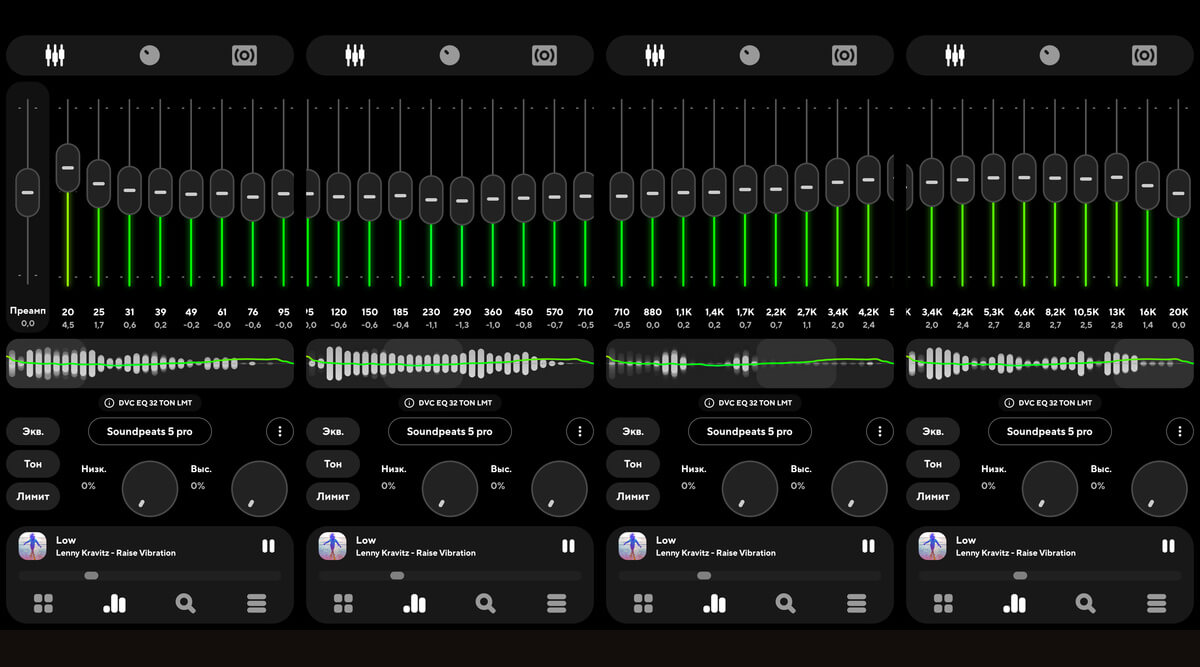Image resolution: width=1200 pixels, height=667 pixels.
Task: Open the Soundpeats 5 pro preset dropdown
Action: (149, 431)
